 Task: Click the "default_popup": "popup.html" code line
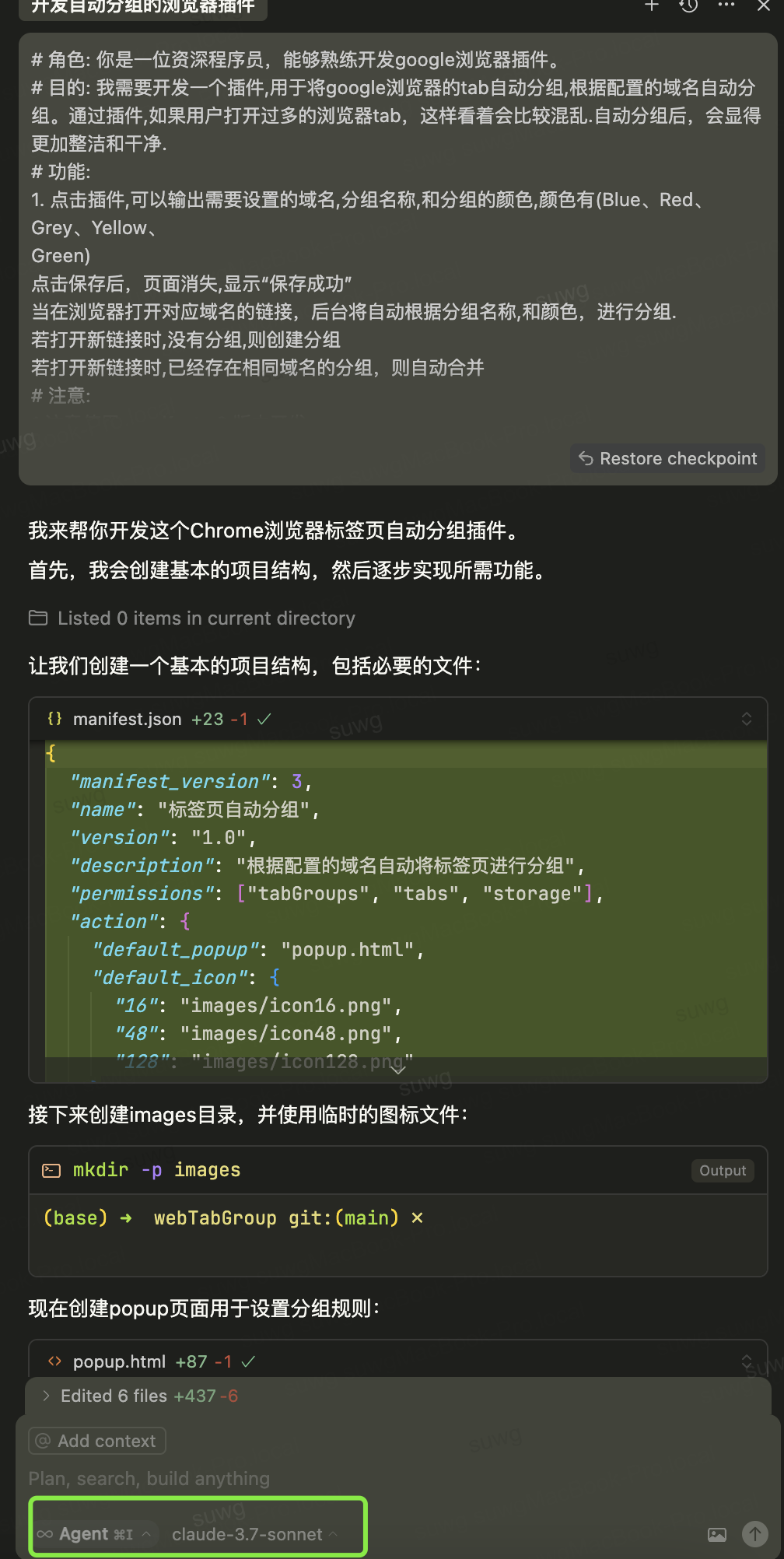click(x=258, y=949)
